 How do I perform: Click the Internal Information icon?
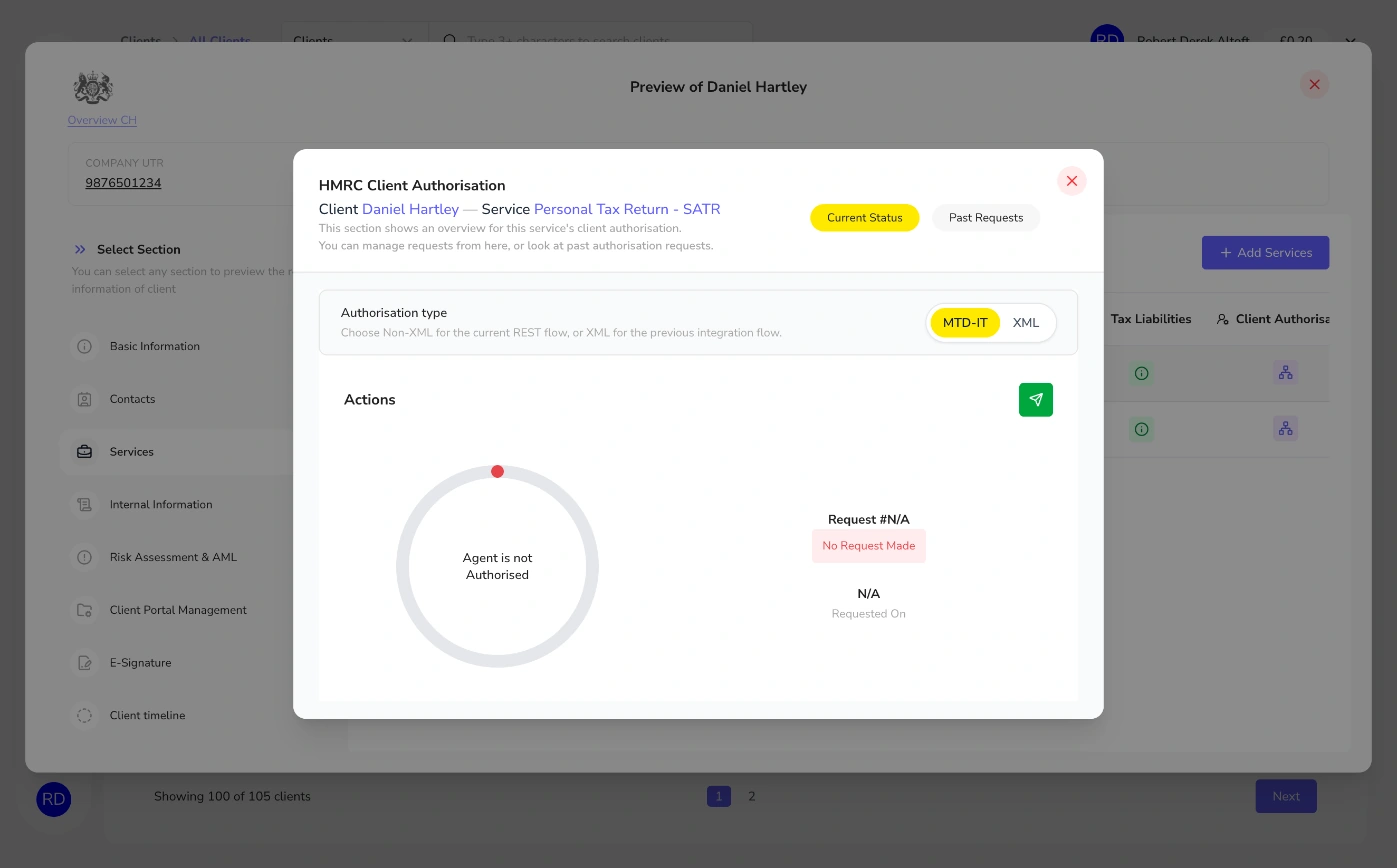[85, 505]
